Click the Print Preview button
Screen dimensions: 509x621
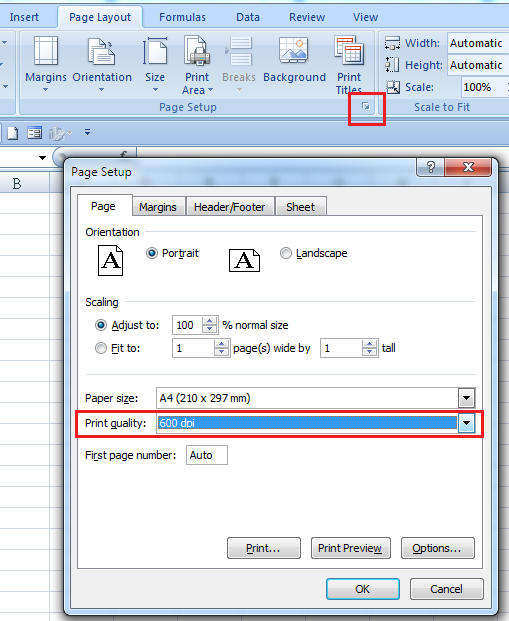click(x=351, y=548)
